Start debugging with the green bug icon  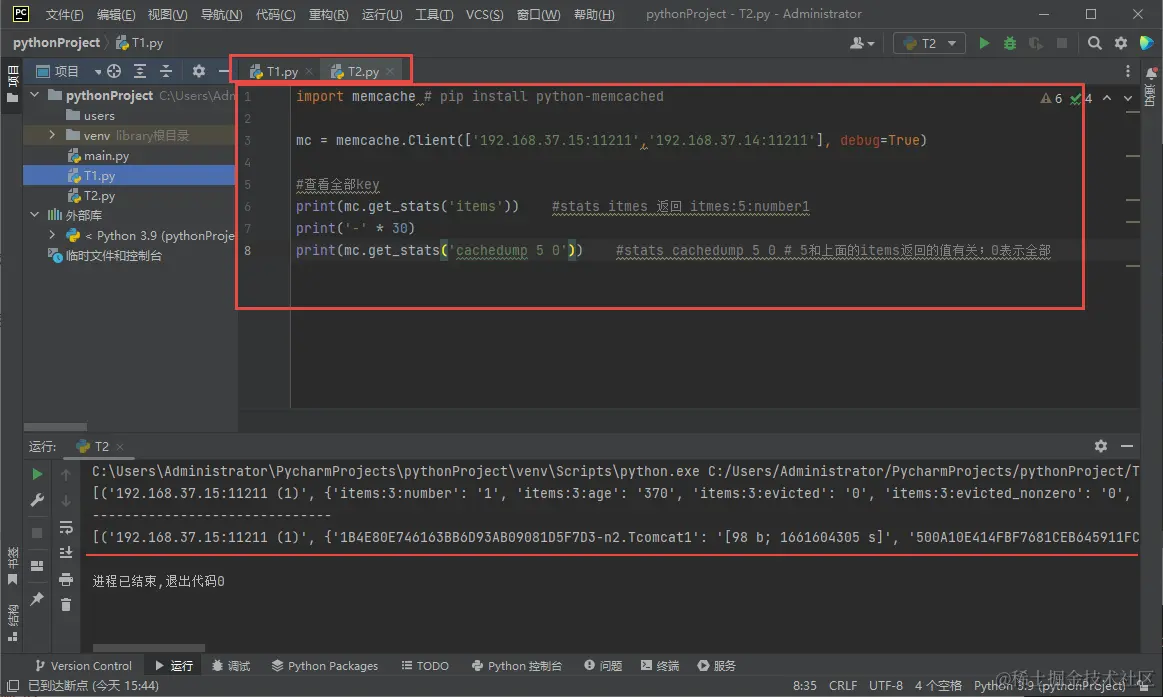coord(1009,43)
